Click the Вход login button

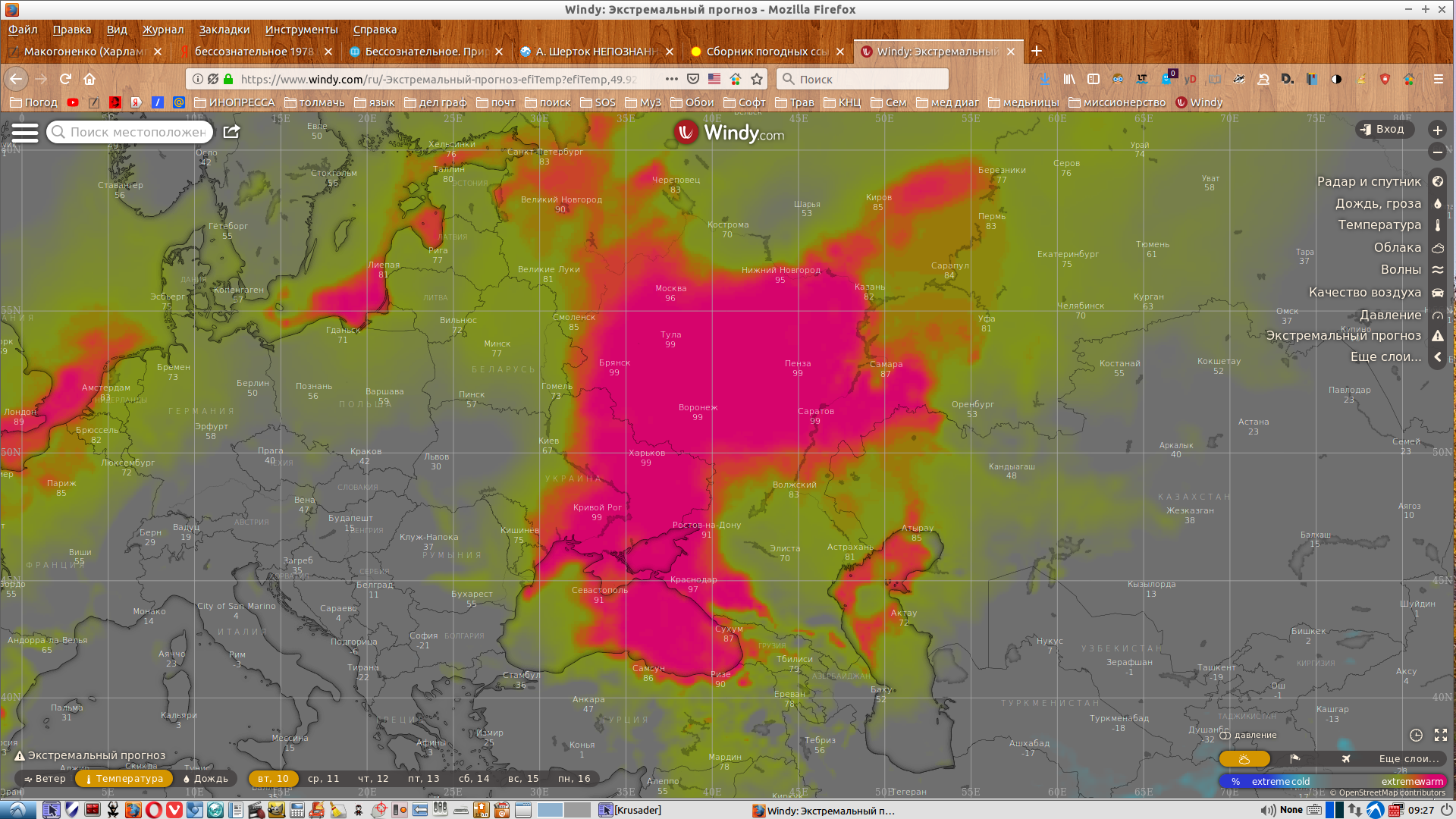pyautogui.click(x=1383, y=130)
